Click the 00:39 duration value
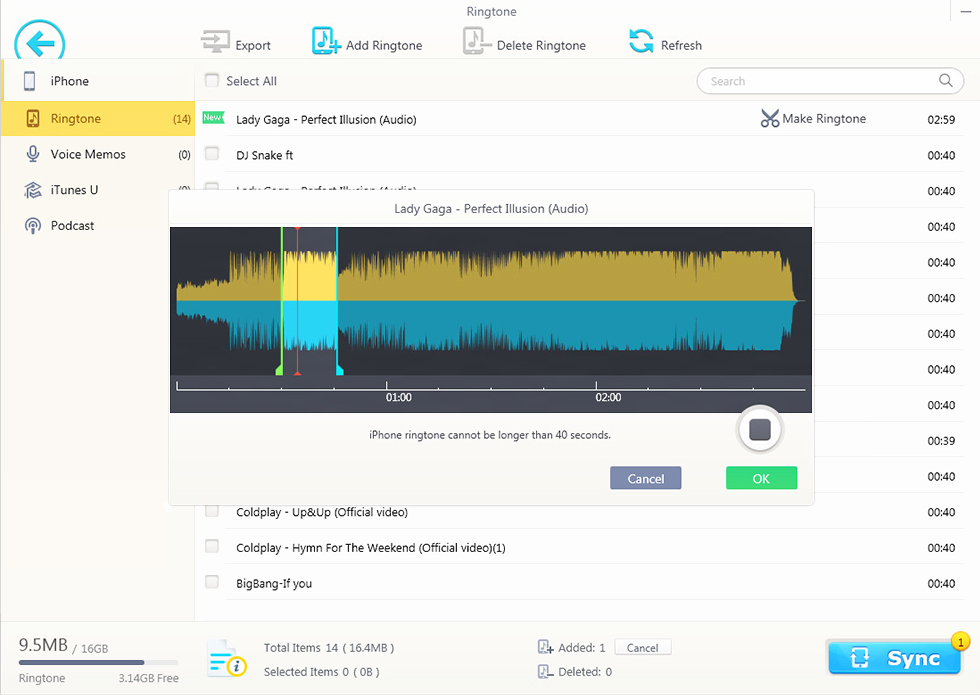 [941, 441]
